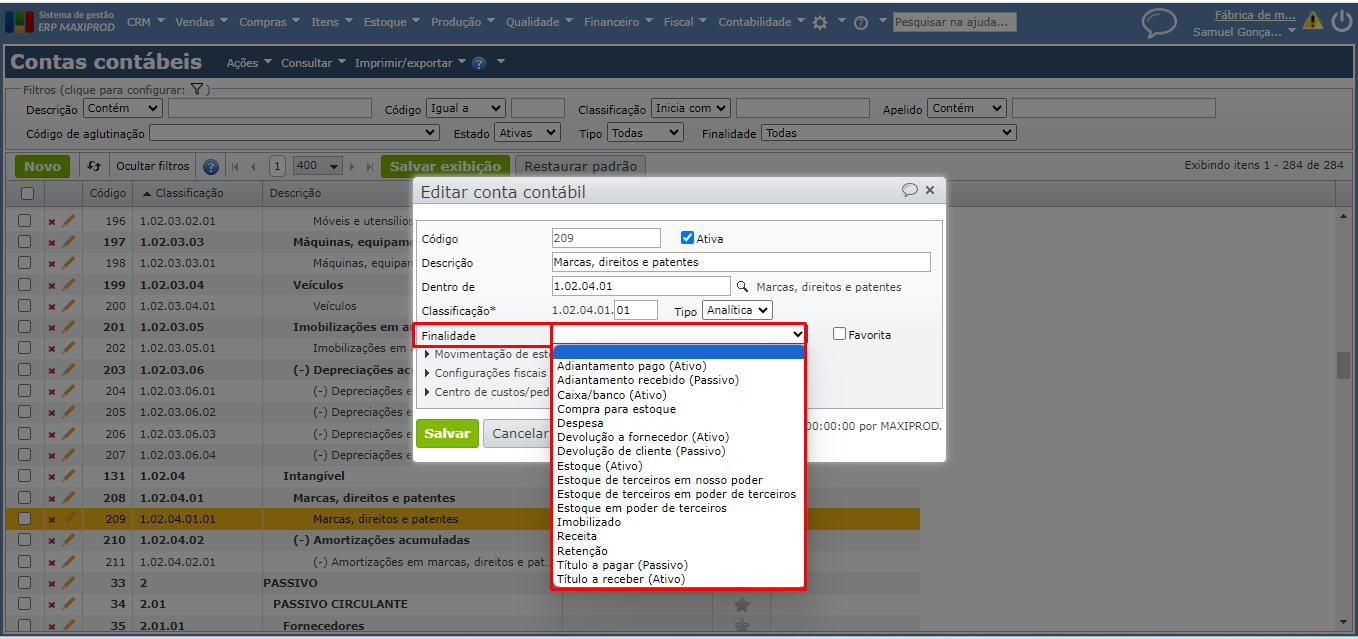This screenshot has height=639, width=1358.
Task: Click Ocultar filtros button
Action: point(152,167)
